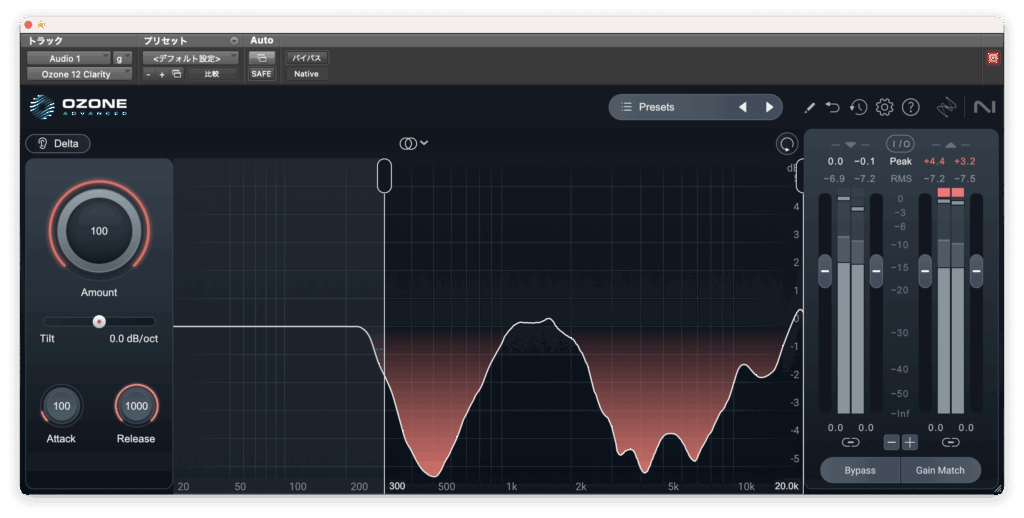This screenshot has height=518, width=1024.
Task: Expand the デフォルト設定 preset dropdown
Action: (x=190, y=58)
